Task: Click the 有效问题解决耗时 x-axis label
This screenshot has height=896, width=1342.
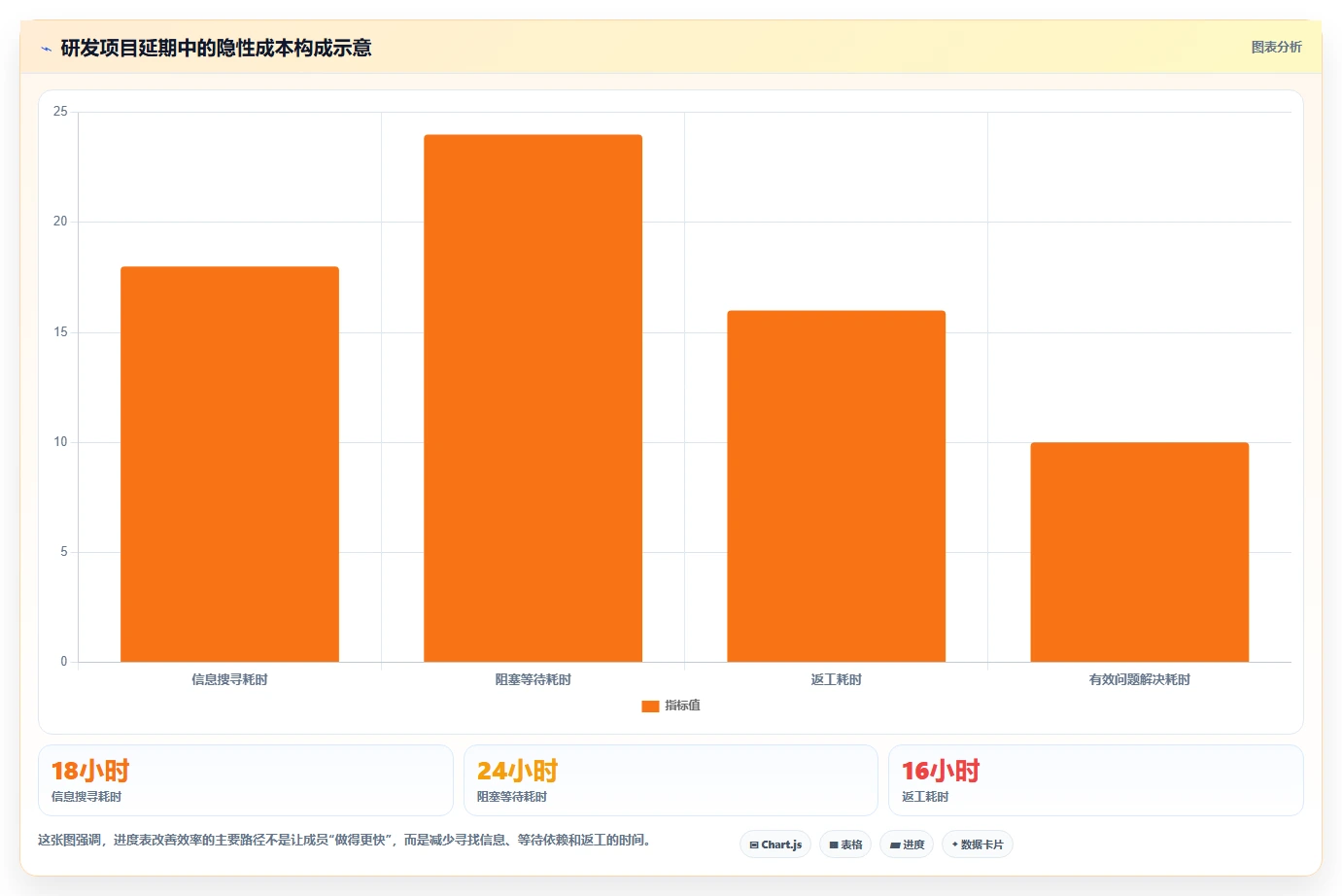Action: click(1139, 679)
